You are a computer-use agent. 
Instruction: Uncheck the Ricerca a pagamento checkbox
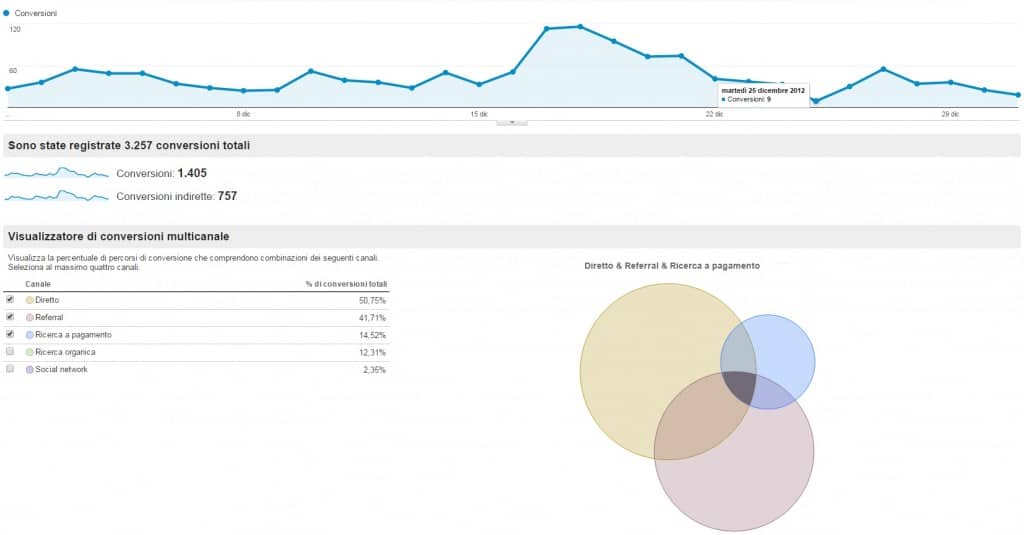10,334
